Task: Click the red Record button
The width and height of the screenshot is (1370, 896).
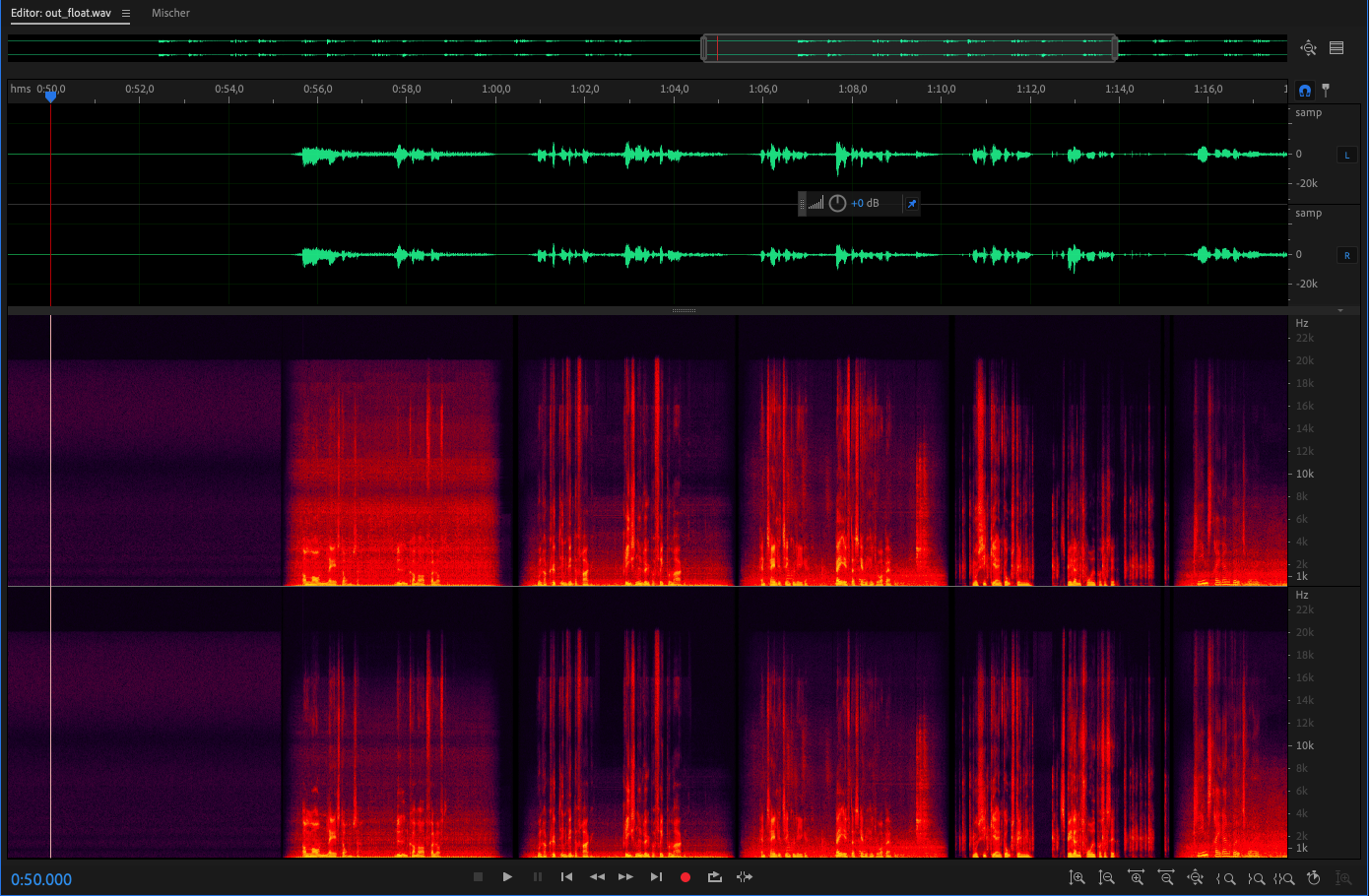Action: [x=685, y=877]
